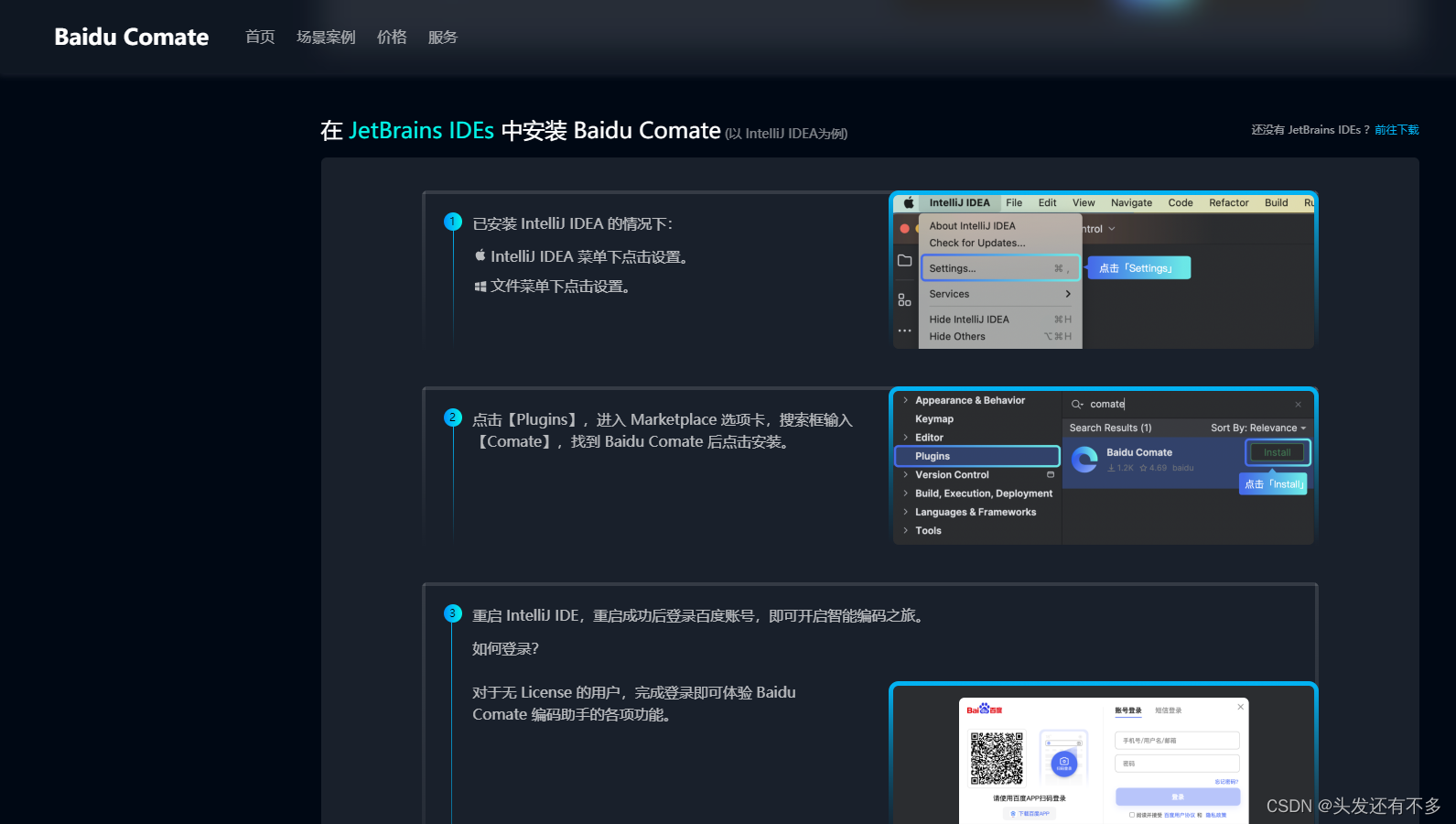Open the IntelliJ IDEA menu bar item

point(959,203)
